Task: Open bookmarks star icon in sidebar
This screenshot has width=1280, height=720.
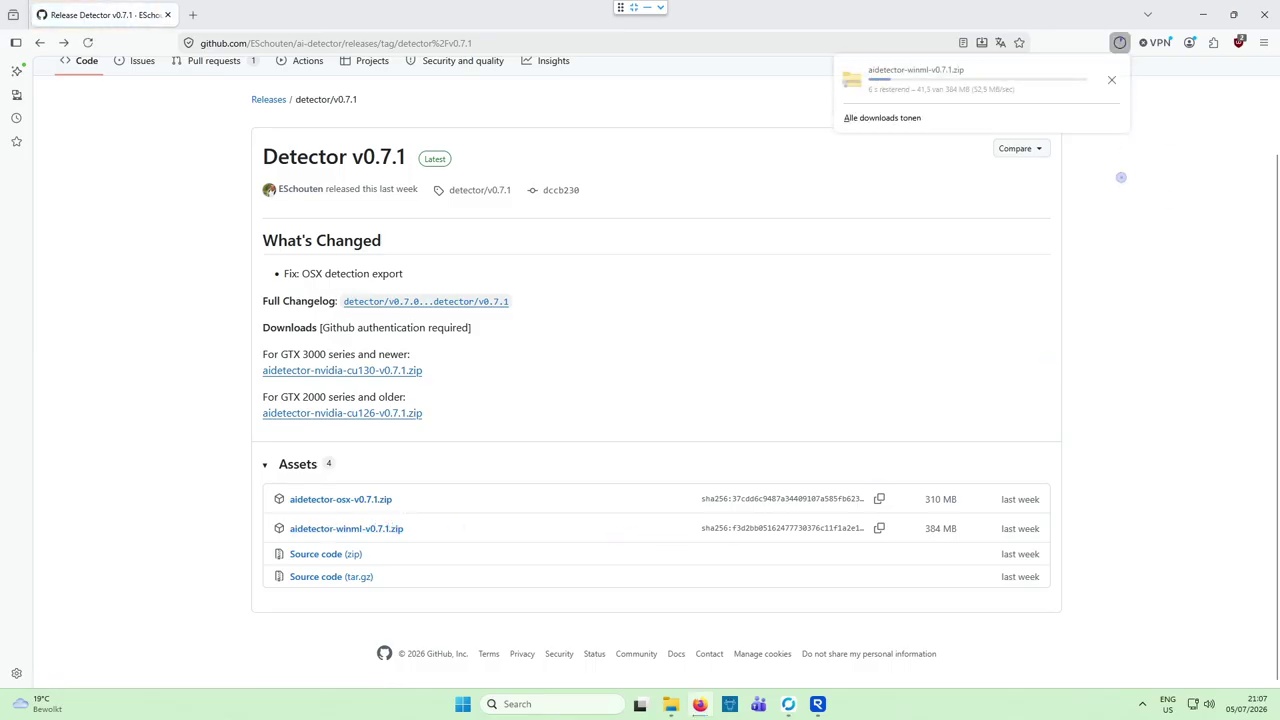Action: pyautogui.click(x=16, y=142)
